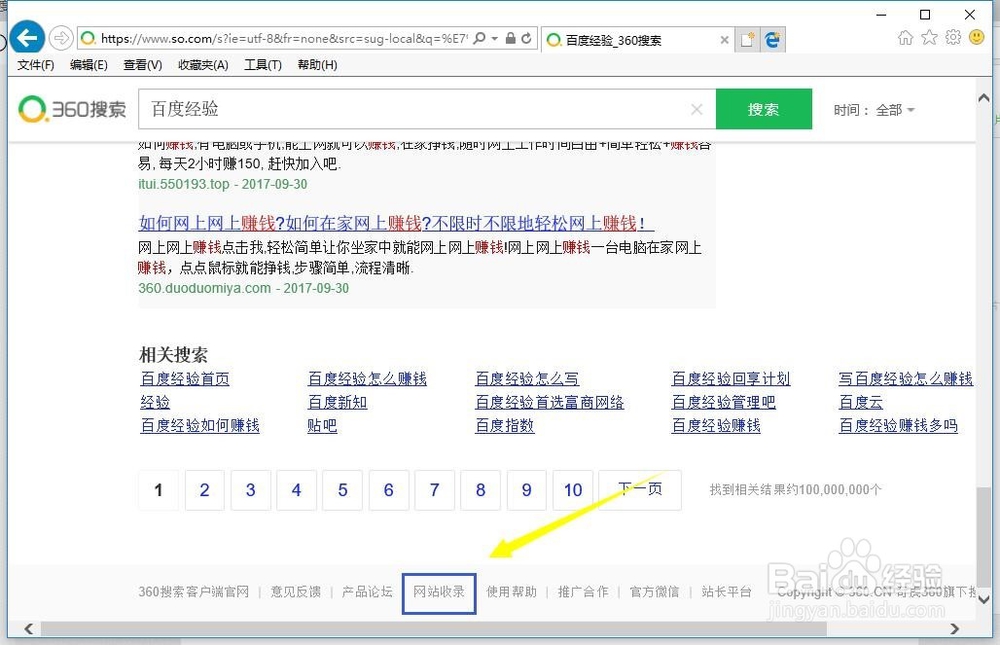Go to results page 3

(251, 490)
